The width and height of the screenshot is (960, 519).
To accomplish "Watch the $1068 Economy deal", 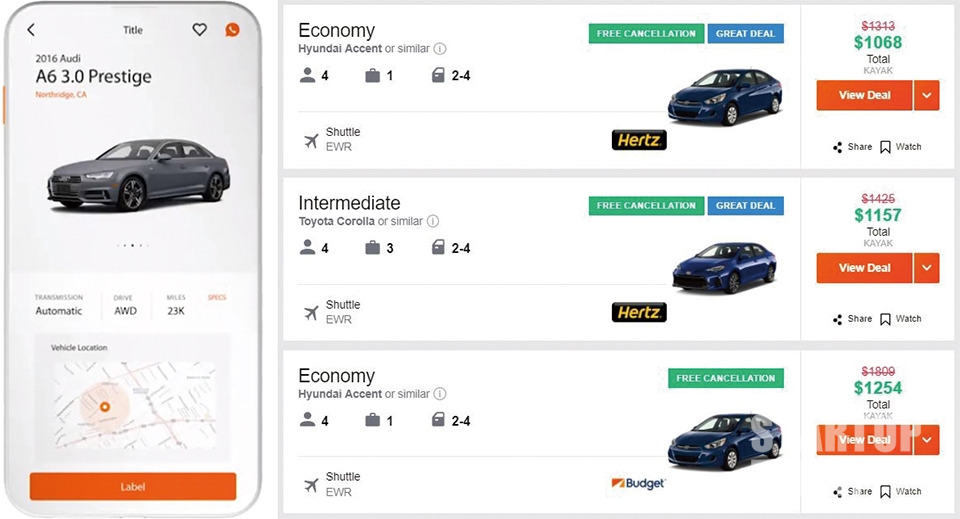I will pos(901,147).
